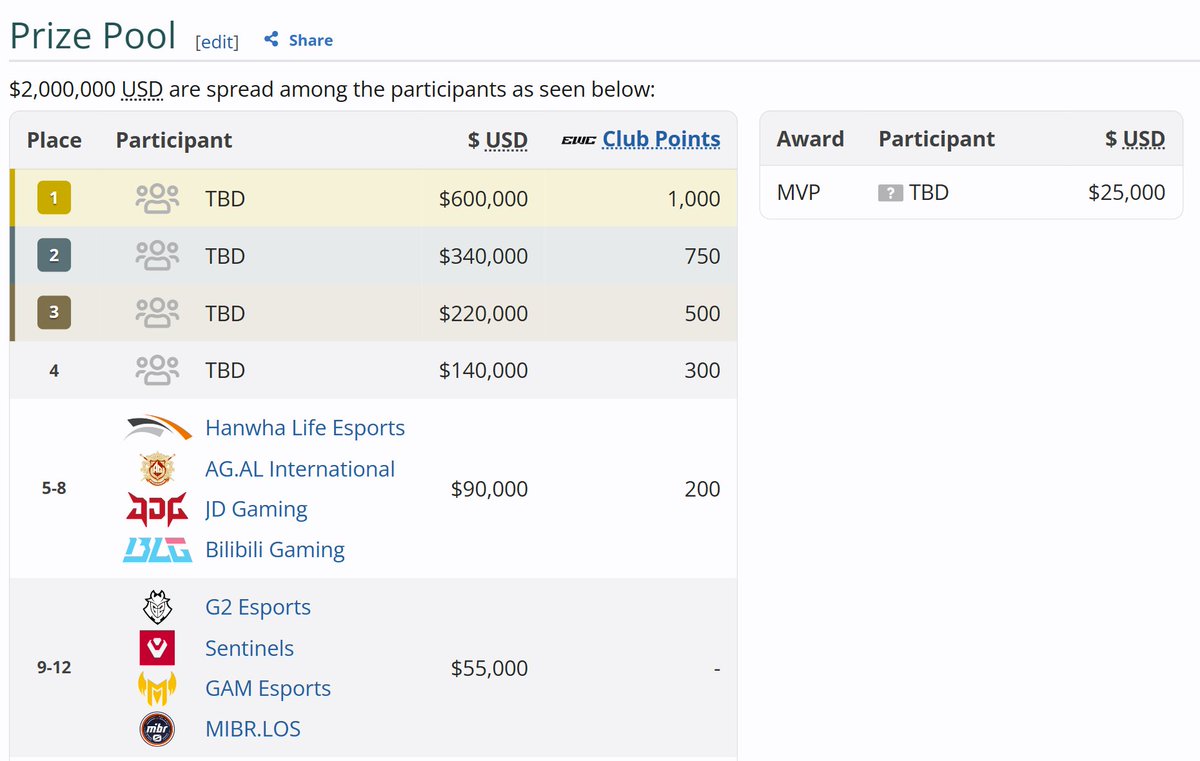Click the AG.AL International team logo
This screenshot has height=761, width=1200.
[158, 469]
